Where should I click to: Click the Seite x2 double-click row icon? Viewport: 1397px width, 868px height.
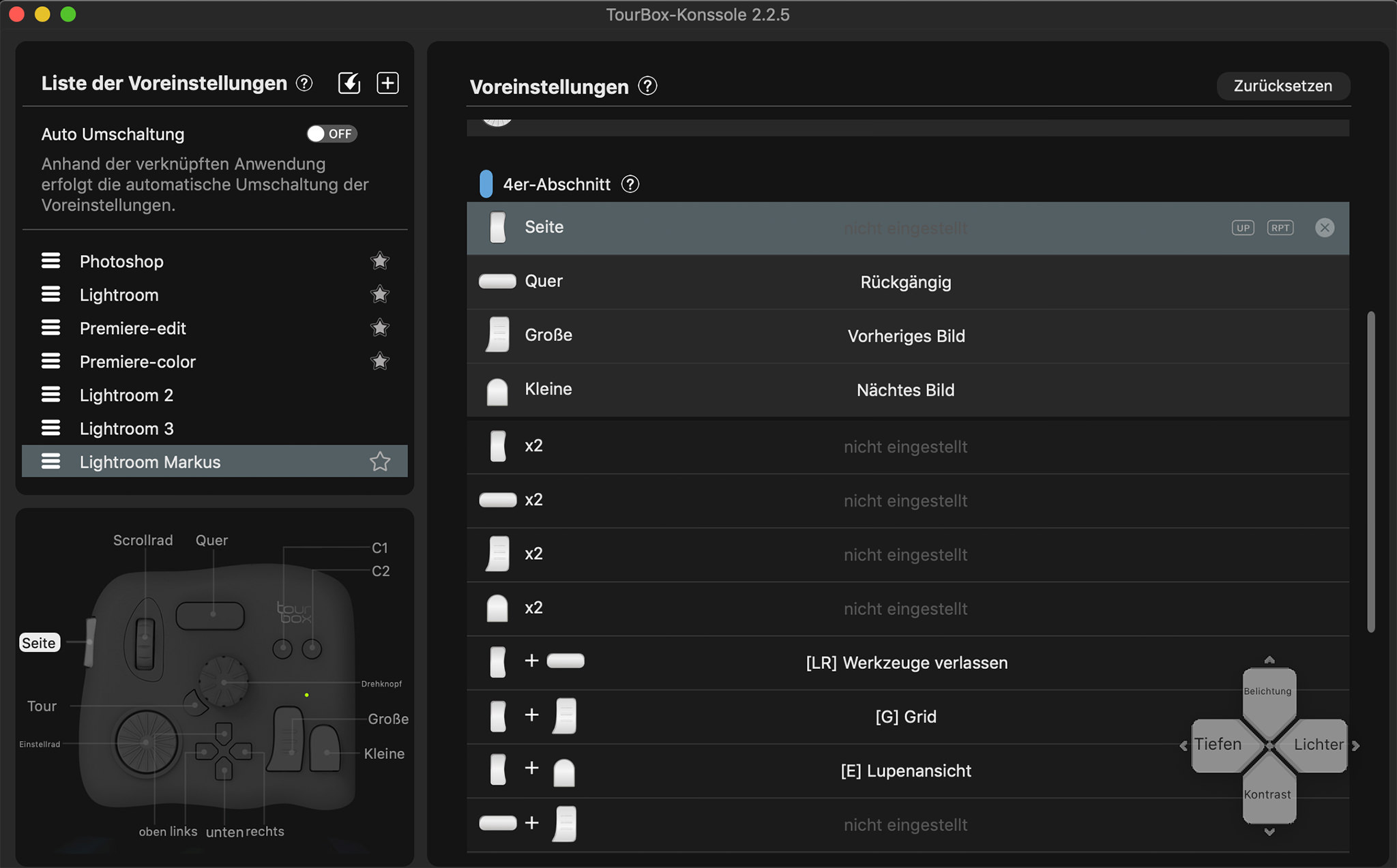pyautogui.click(x=498, y=446)
